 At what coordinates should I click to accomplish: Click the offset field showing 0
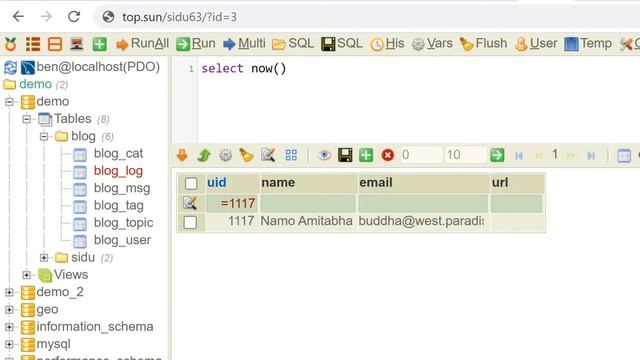pyautogui.click(x=422, y=155)
